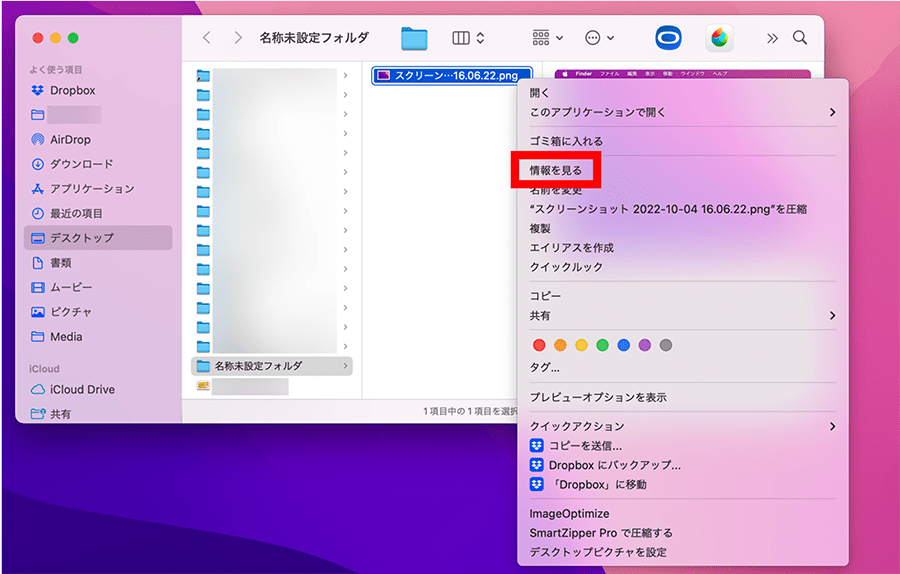Select クイックルック menu entry
The height and width of the screenshot is (574, 900).
point(566,267)
